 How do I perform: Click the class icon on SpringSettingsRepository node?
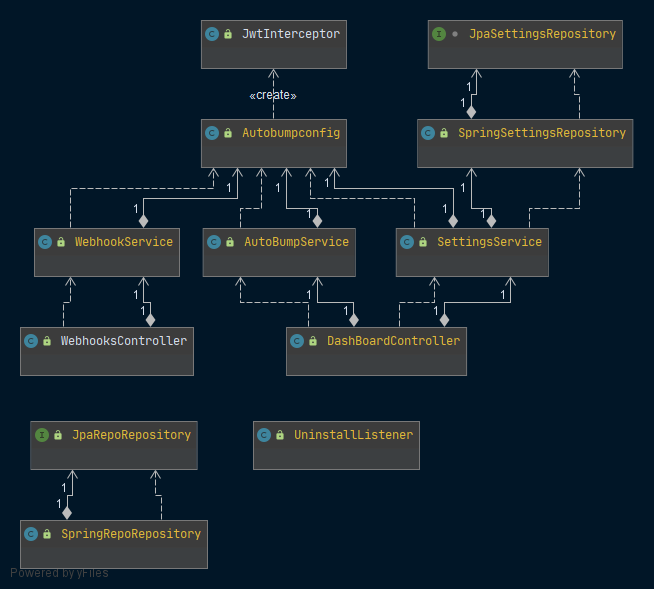tap(428, 133)
